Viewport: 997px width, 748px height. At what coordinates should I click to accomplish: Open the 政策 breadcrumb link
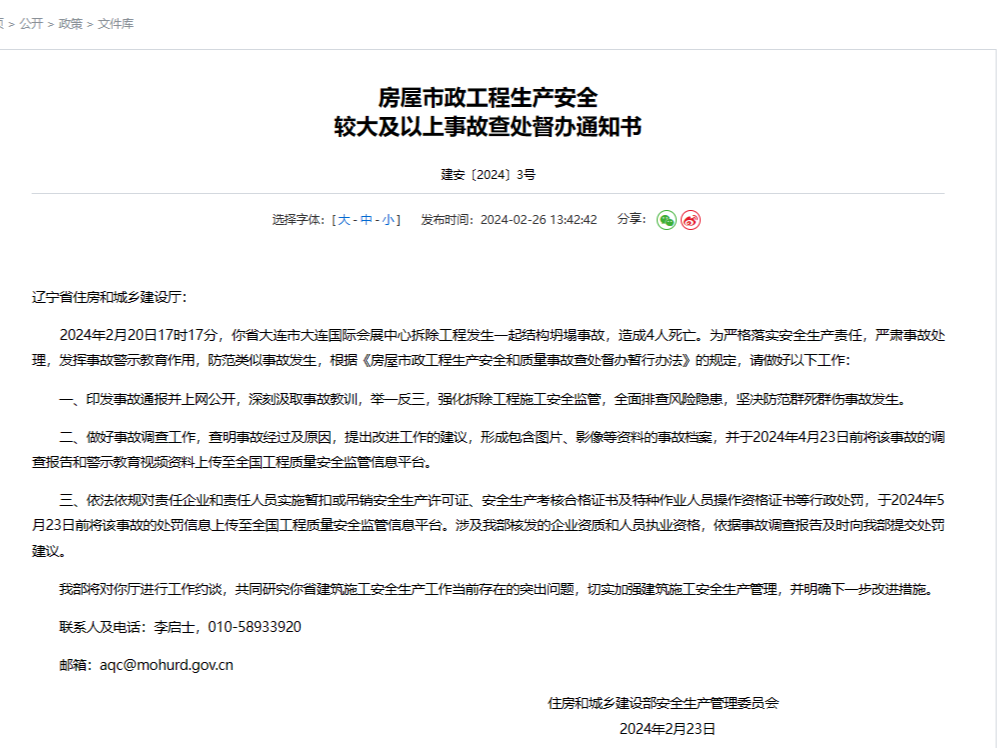(71, 24)
